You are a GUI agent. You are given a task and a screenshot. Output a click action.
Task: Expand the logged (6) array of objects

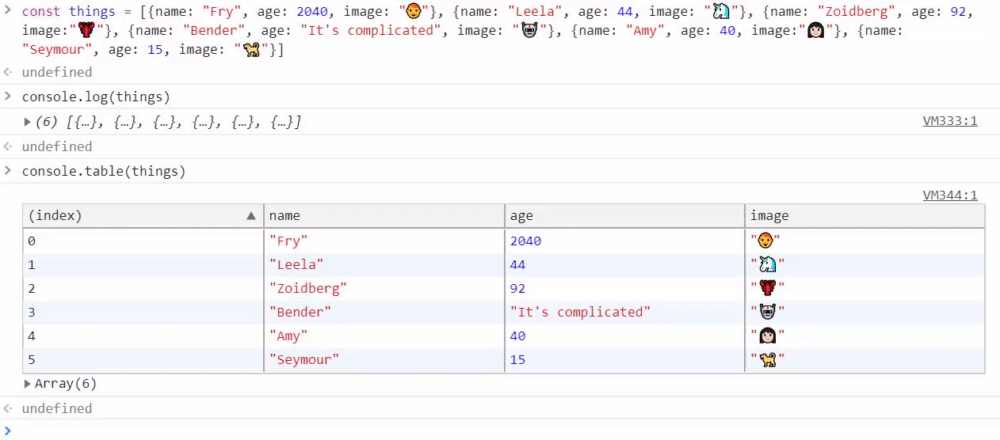pos(28,122)
